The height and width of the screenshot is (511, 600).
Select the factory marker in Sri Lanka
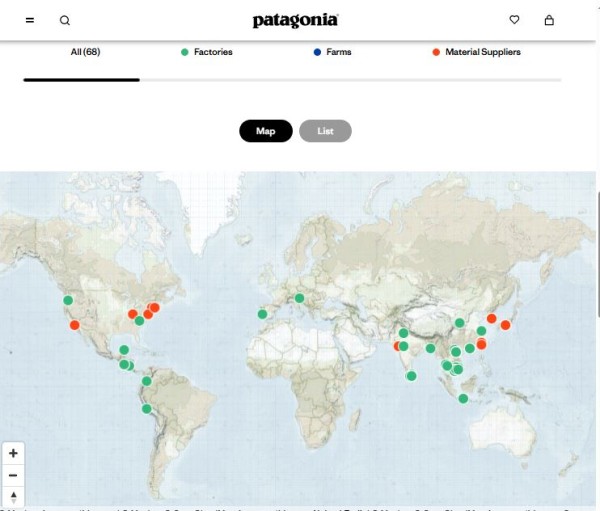411,376
